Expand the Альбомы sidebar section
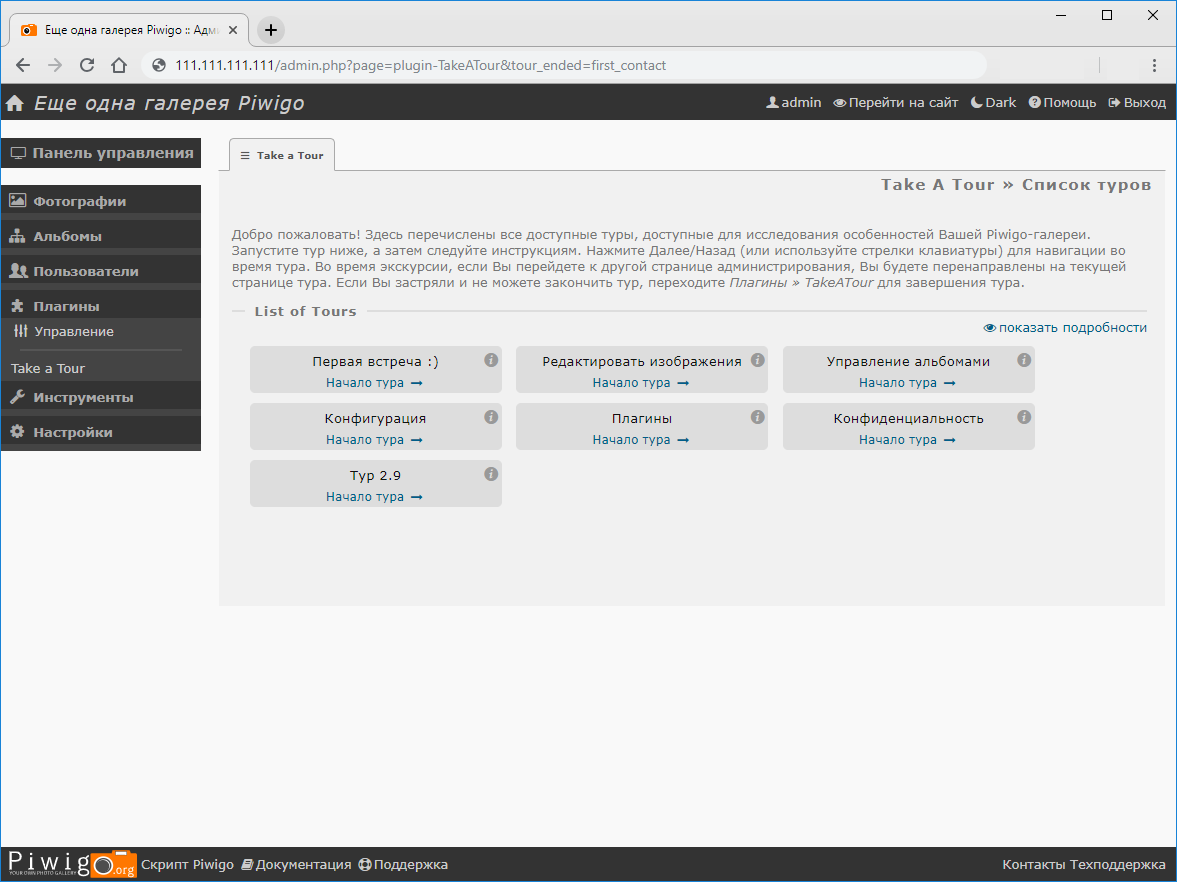Image resolution: width=1177 pixels, height=882 pixels. pos(67,237)
